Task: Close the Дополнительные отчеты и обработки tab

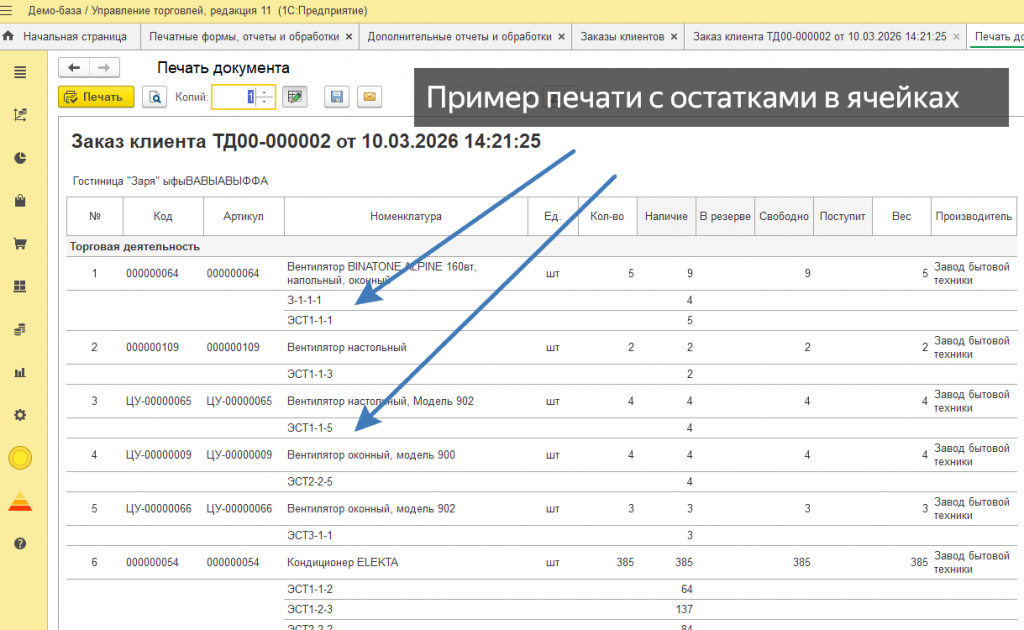Action: tap(561, 37)
